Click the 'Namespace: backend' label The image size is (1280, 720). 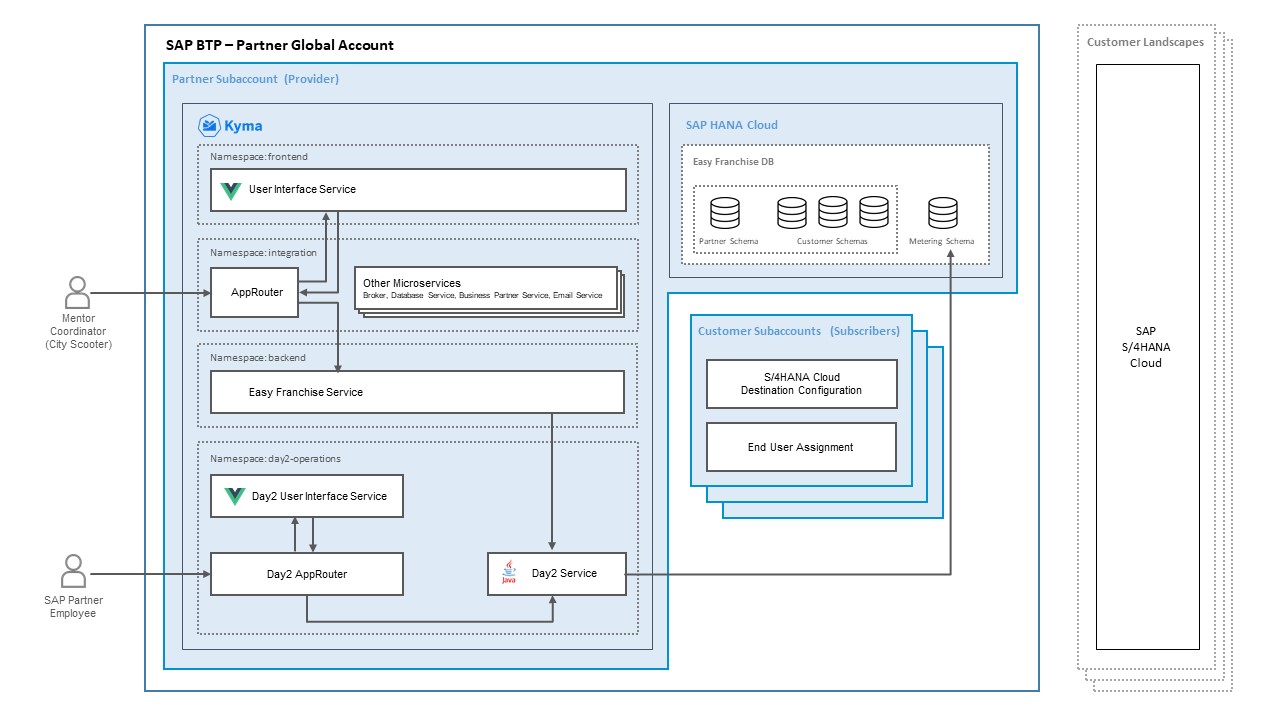click(258, 357)
